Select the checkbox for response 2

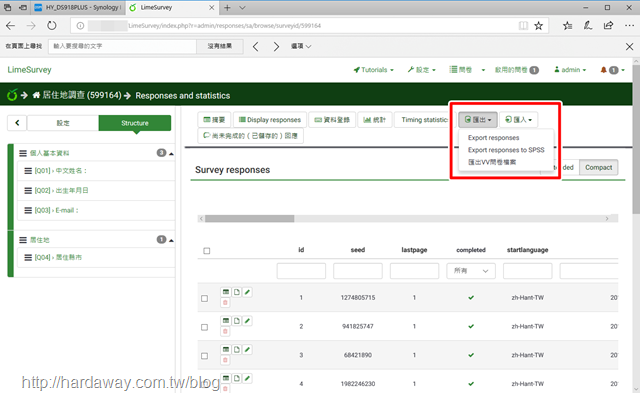click(x=204, y=327)
